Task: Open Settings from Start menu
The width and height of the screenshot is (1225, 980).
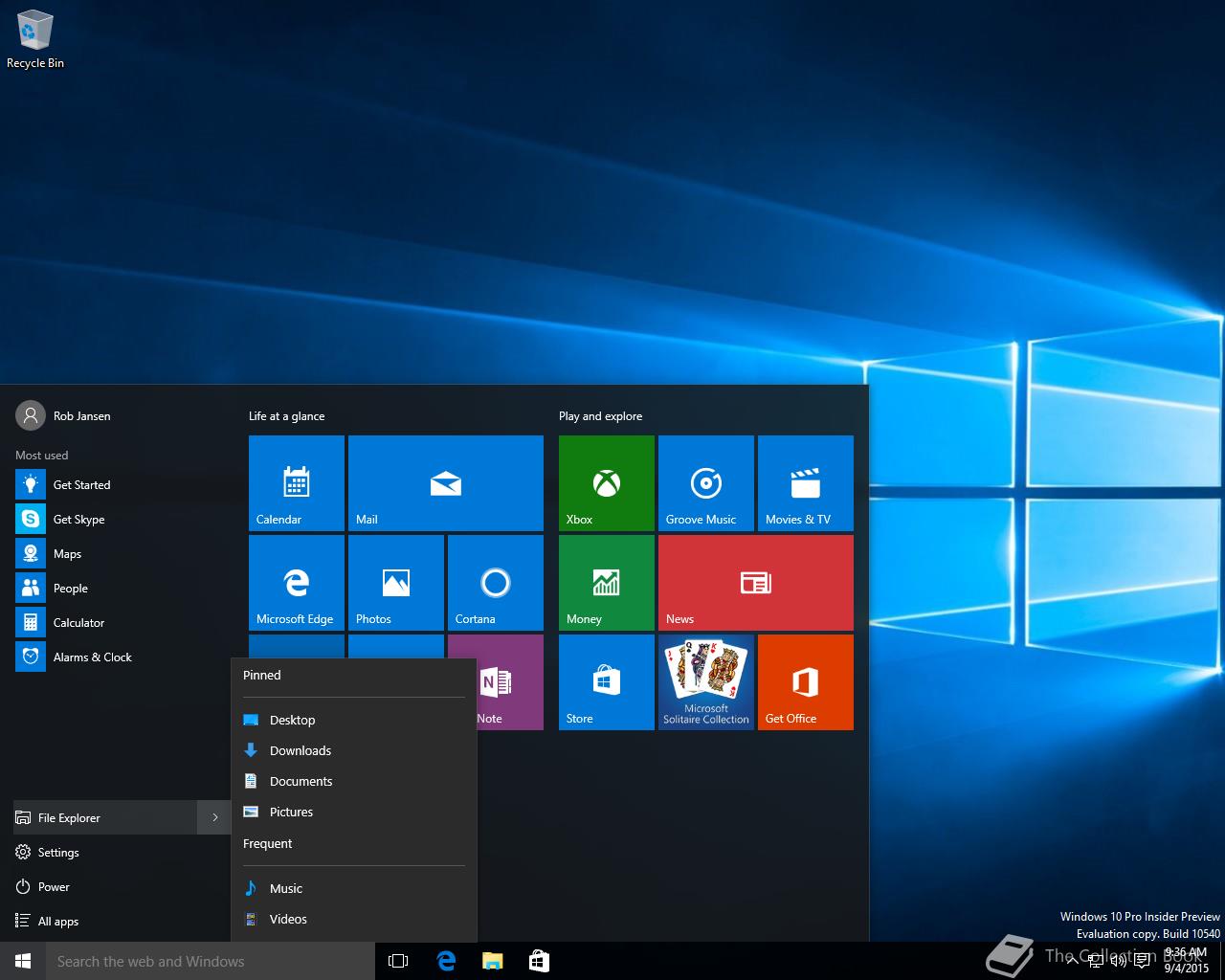Action: coord(122,852)
